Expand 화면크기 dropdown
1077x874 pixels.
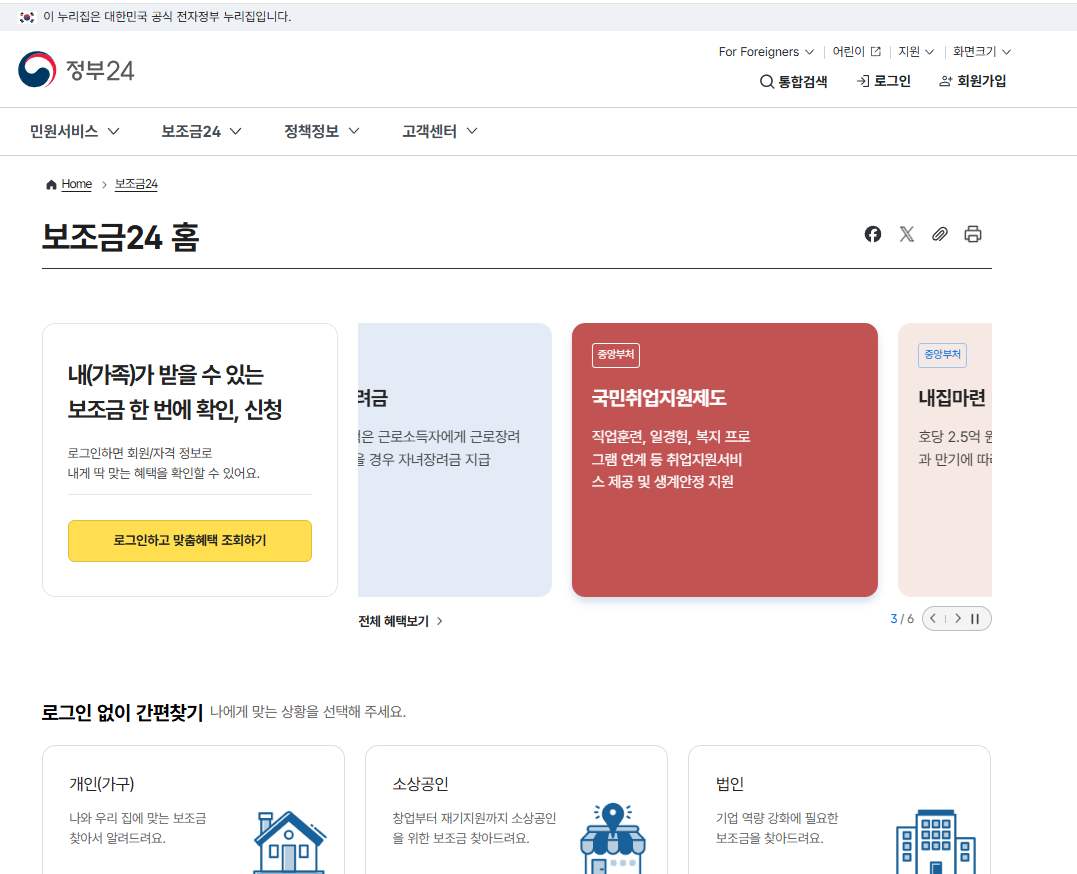coord(982,52)
